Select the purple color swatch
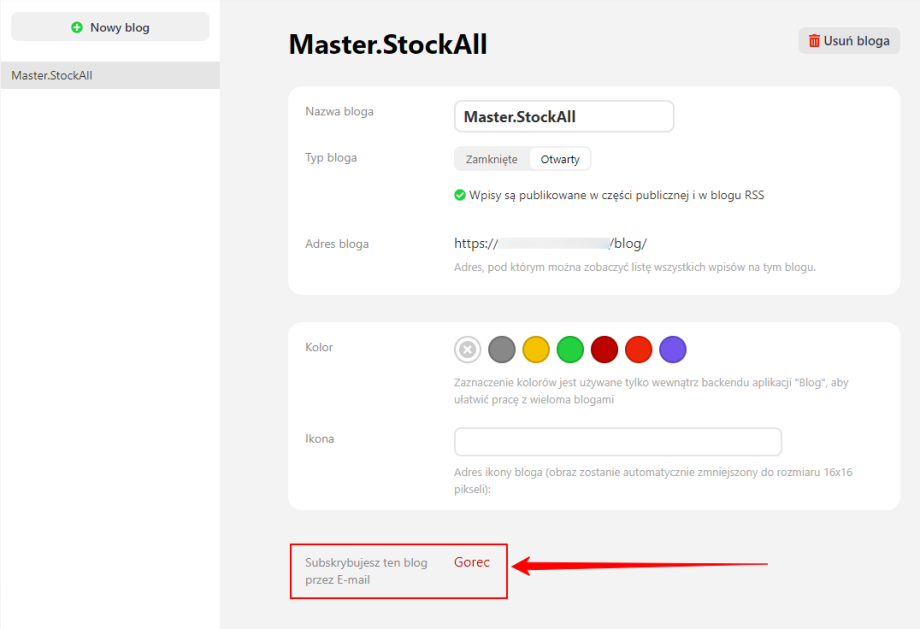This screenshot has height=629, width=920. (x=673, y=349)
